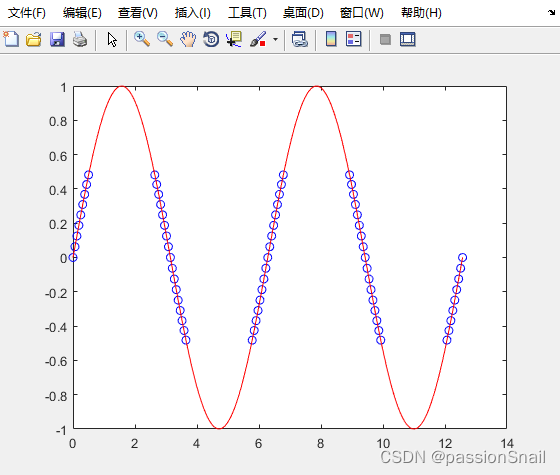Insert a legend using the toolbar icon
The image size is (560, 475).
pyautogui.click(x=354, y=39)
